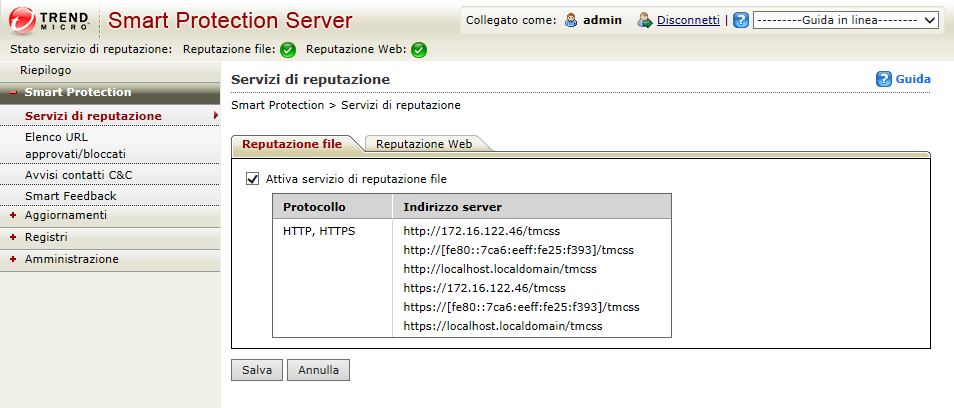Click the Reputazione file green status icon
The width and height of the screenshot is (954, 408).
point(288,49)
